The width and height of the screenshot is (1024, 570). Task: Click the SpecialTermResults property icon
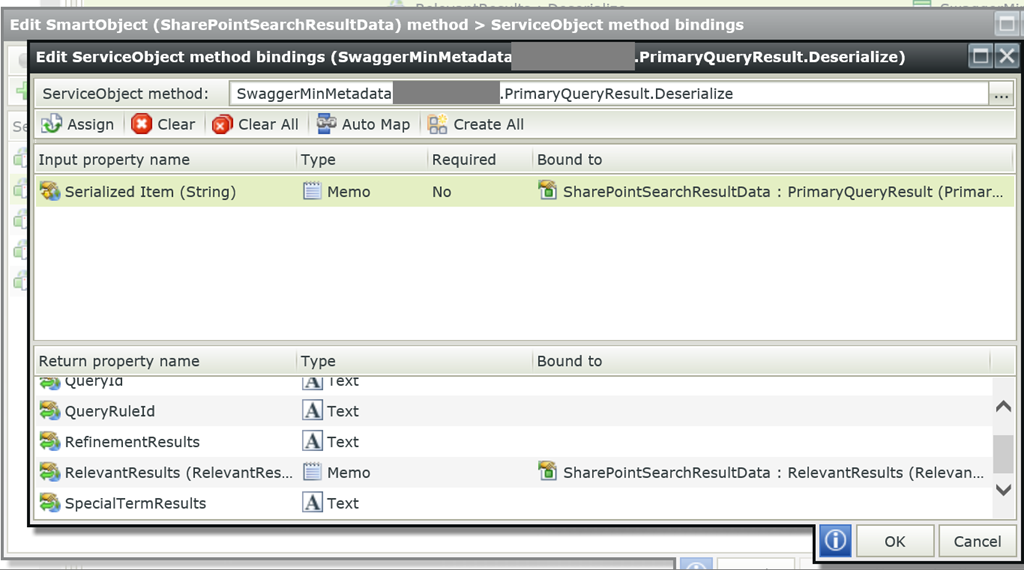point(50,503)
